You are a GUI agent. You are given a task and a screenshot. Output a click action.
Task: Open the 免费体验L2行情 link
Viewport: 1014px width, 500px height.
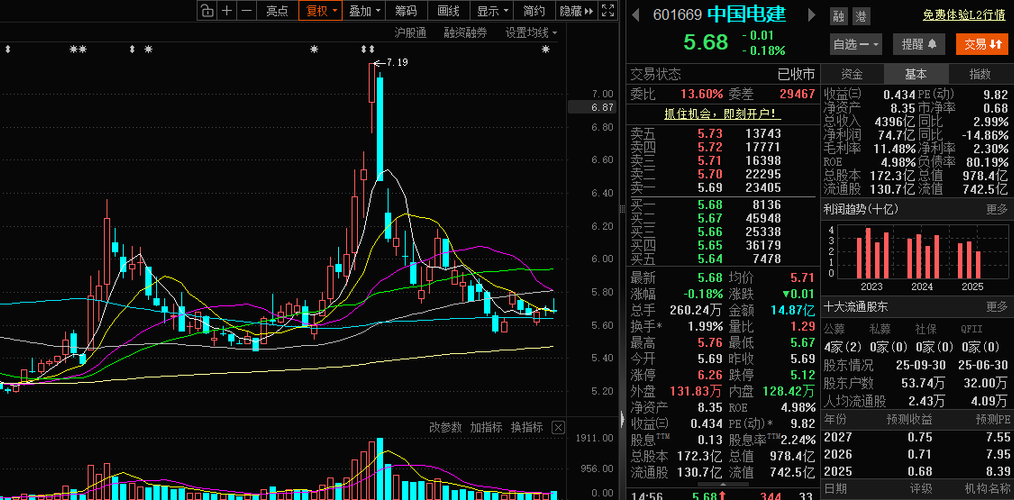965,15
